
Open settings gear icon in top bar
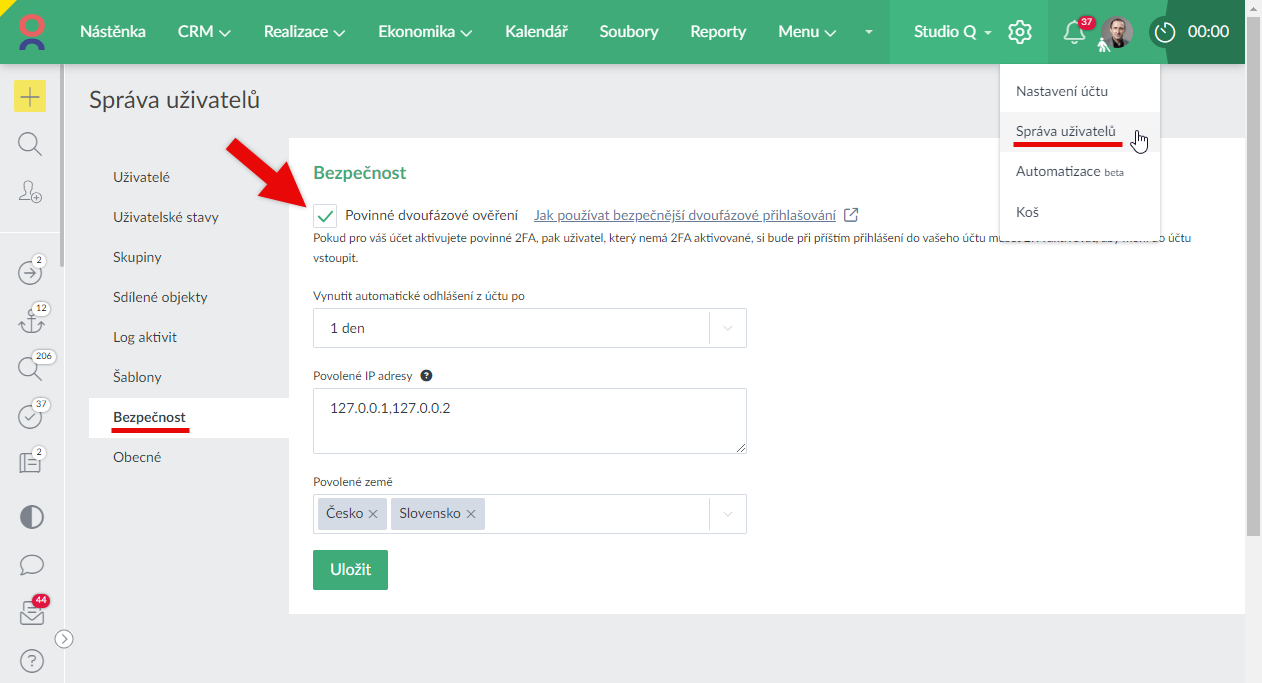[x=1019, y=32]
